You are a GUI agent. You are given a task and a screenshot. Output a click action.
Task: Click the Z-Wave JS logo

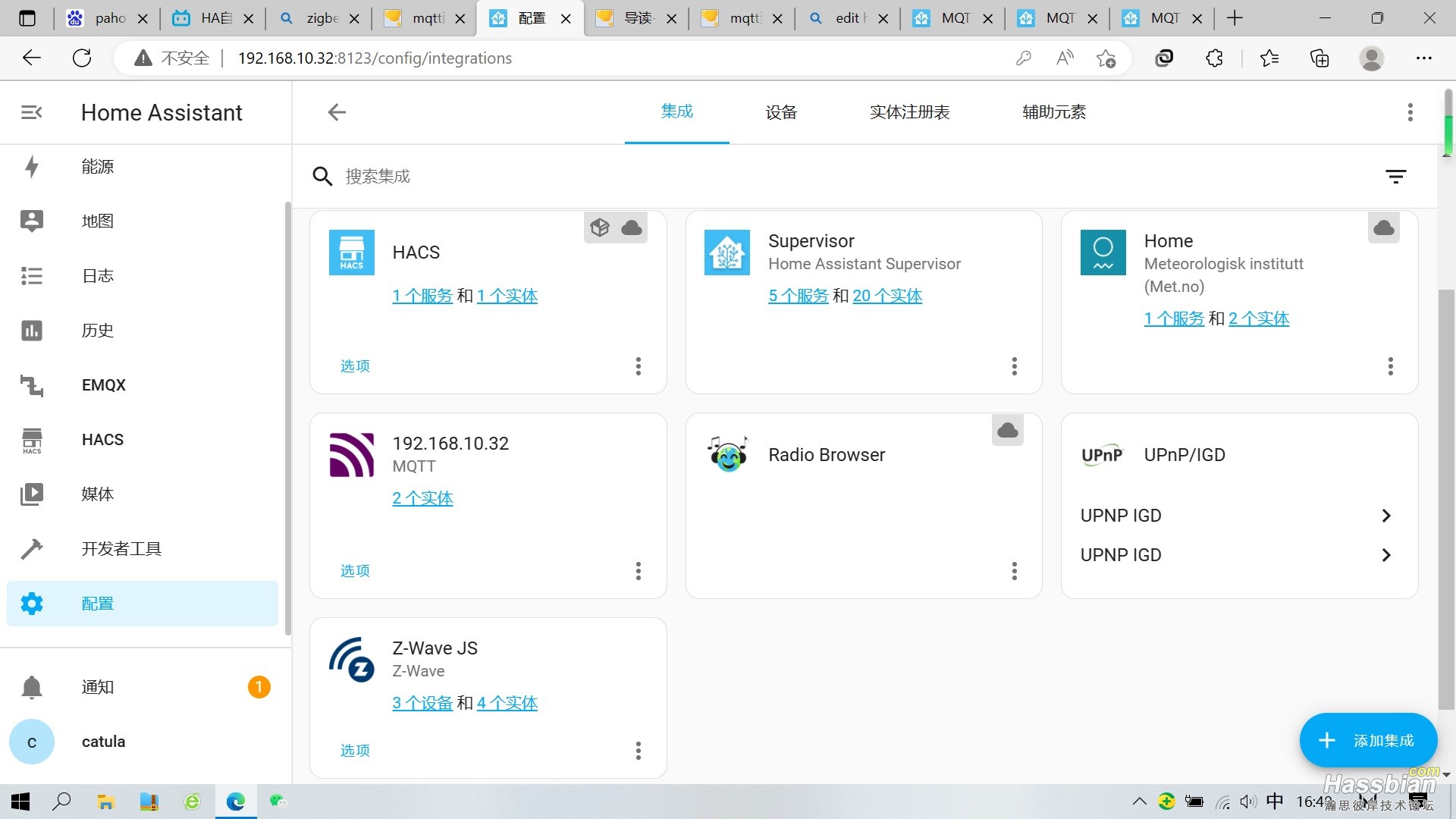(351, 660)
